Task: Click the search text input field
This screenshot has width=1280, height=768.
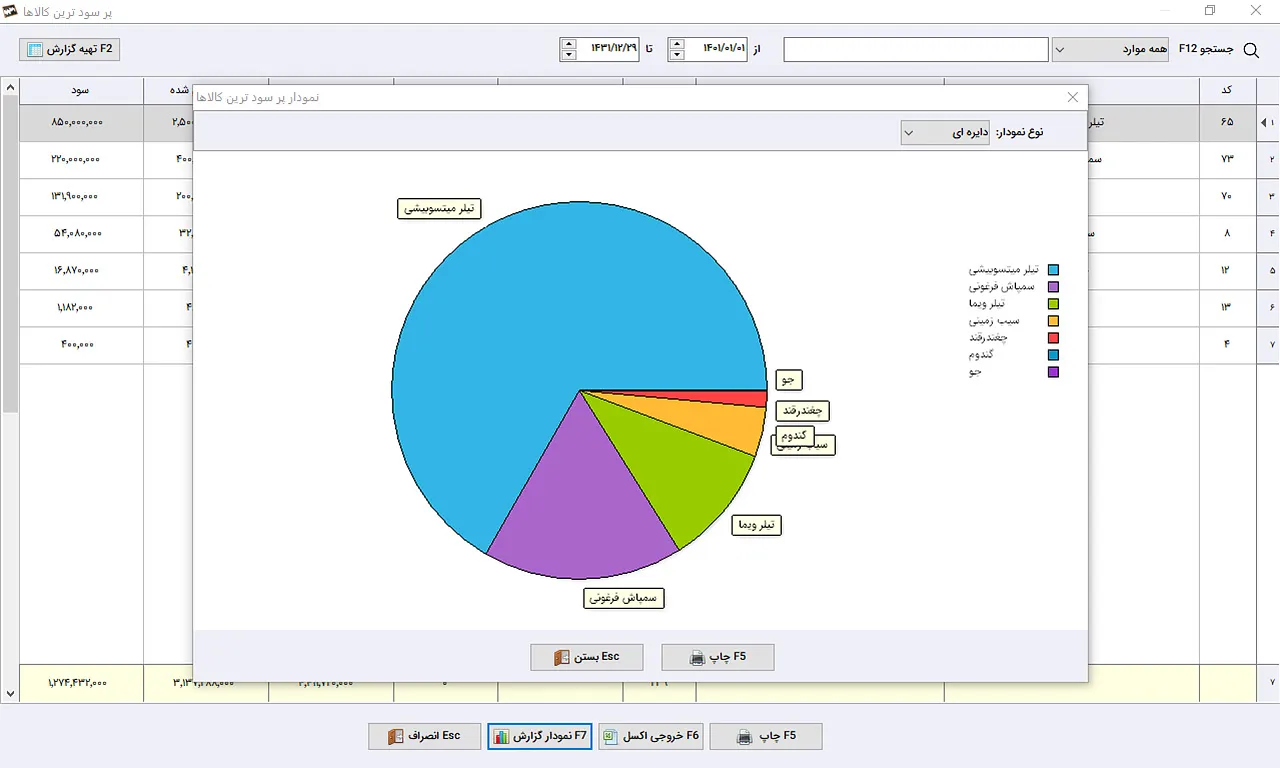Action: (916, 49)
